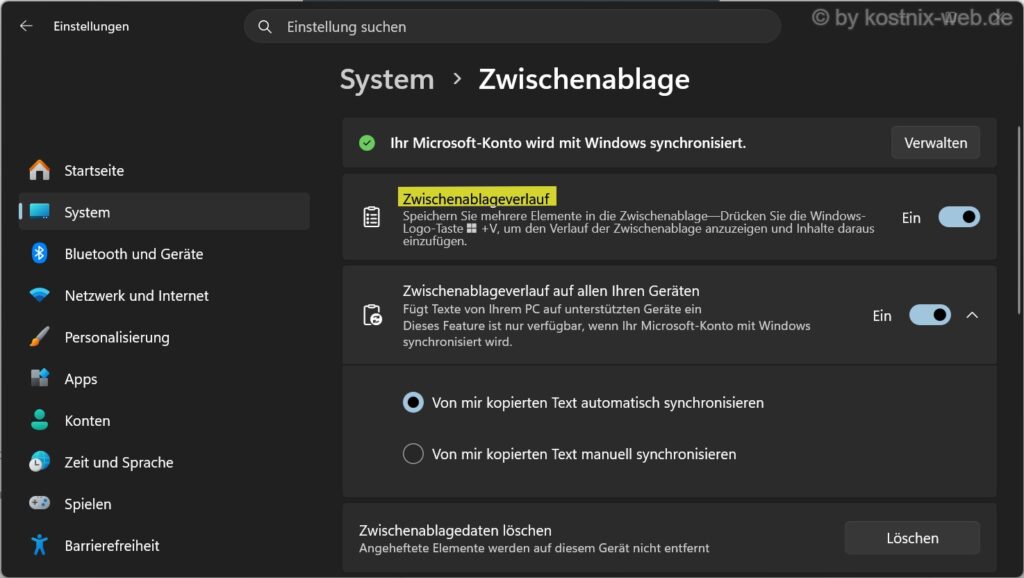Click Löschen to clear clipboard data

point(912,538)
